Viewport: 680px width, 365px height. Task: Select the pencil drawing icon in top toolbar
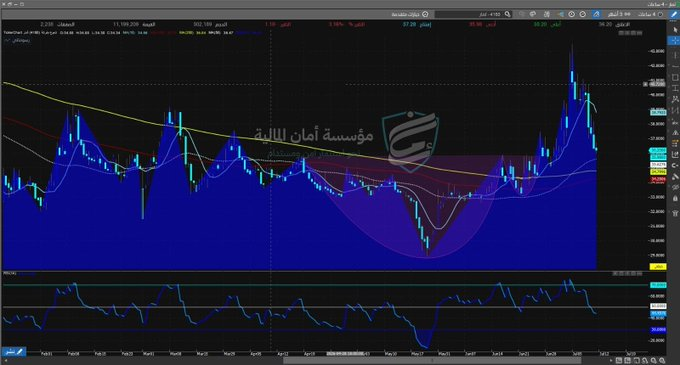(x=674, y=14)
